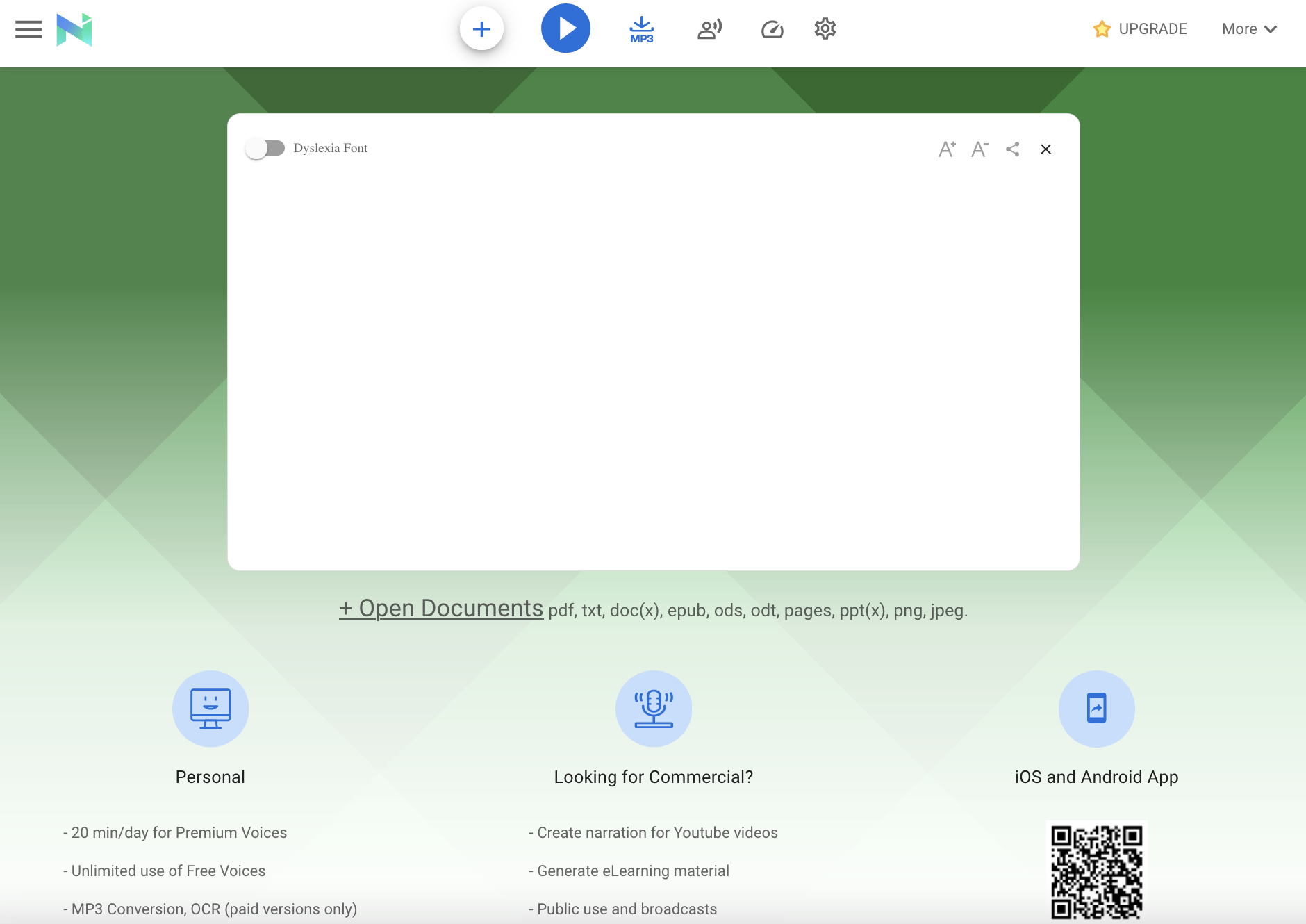Share the document text
Viewport: 1306px width, 924px height.
tap(1013, 149)
